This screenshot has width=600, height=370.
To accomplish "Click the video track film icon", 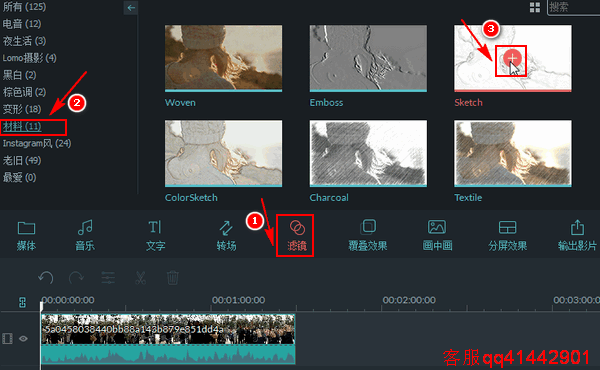I will coord(7,339).
